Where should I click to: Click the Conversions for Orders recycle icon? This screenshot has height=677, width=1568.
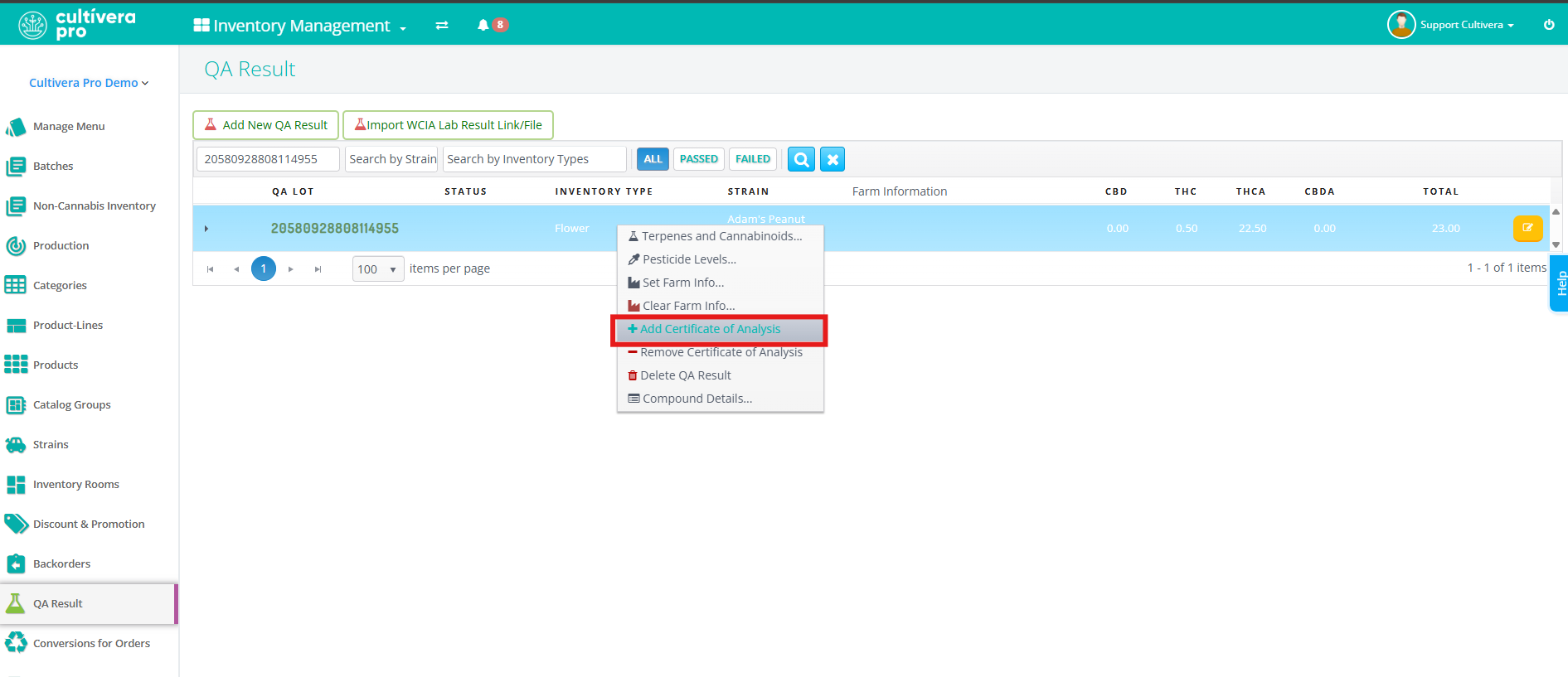16,643
